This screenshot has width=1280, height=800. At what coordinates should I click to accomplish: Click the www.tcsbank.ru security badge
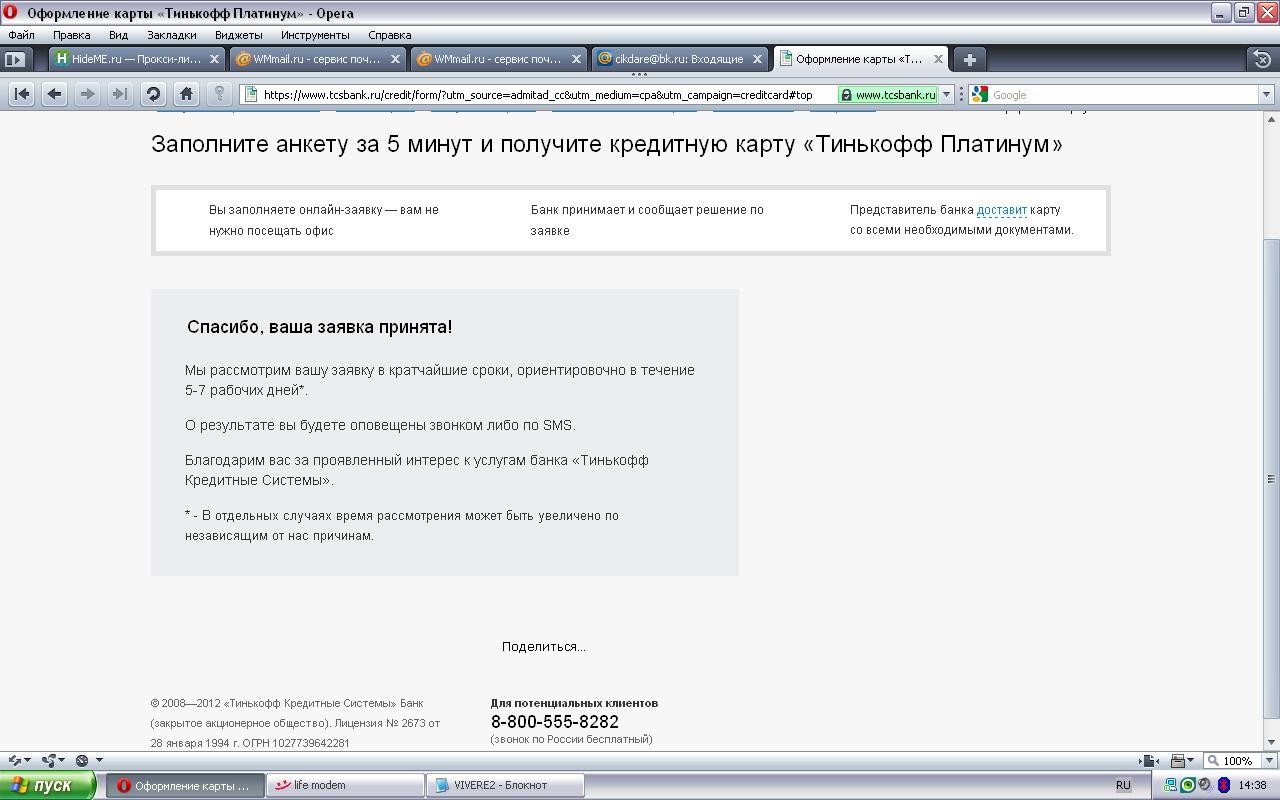pos(888,95)
